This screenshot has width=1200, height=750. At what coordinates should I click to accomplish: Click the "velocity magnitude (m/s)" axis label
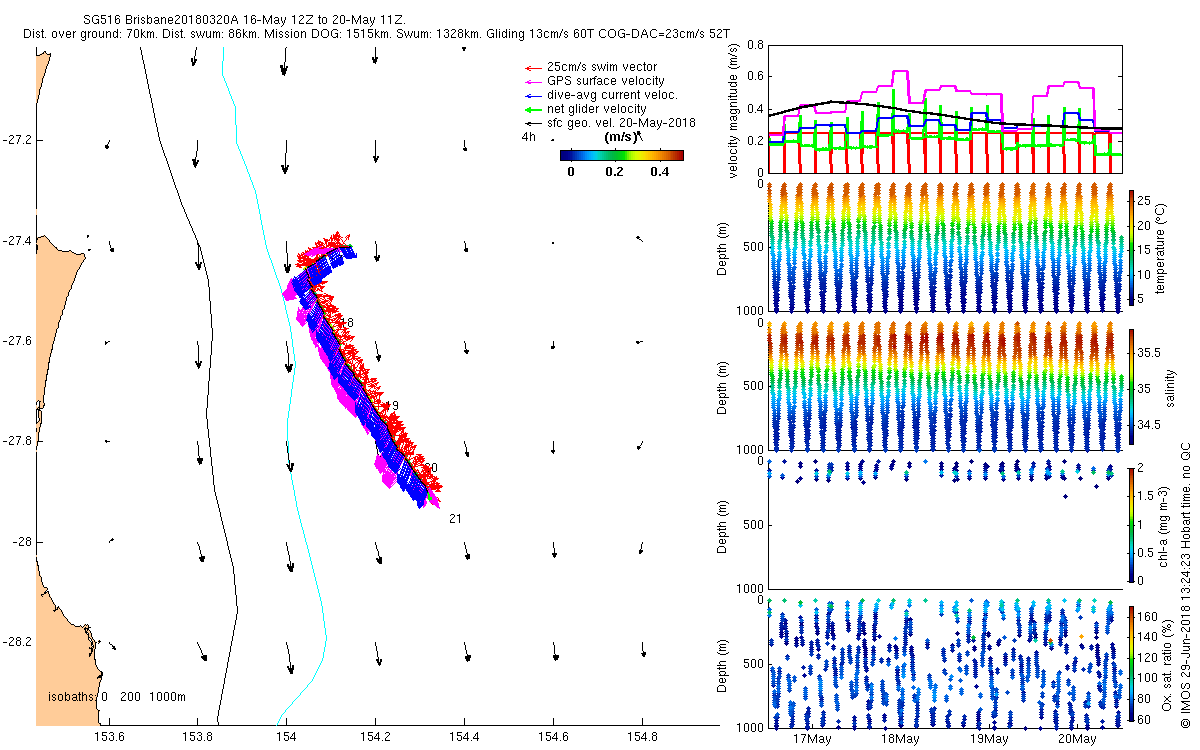[734, 111]
